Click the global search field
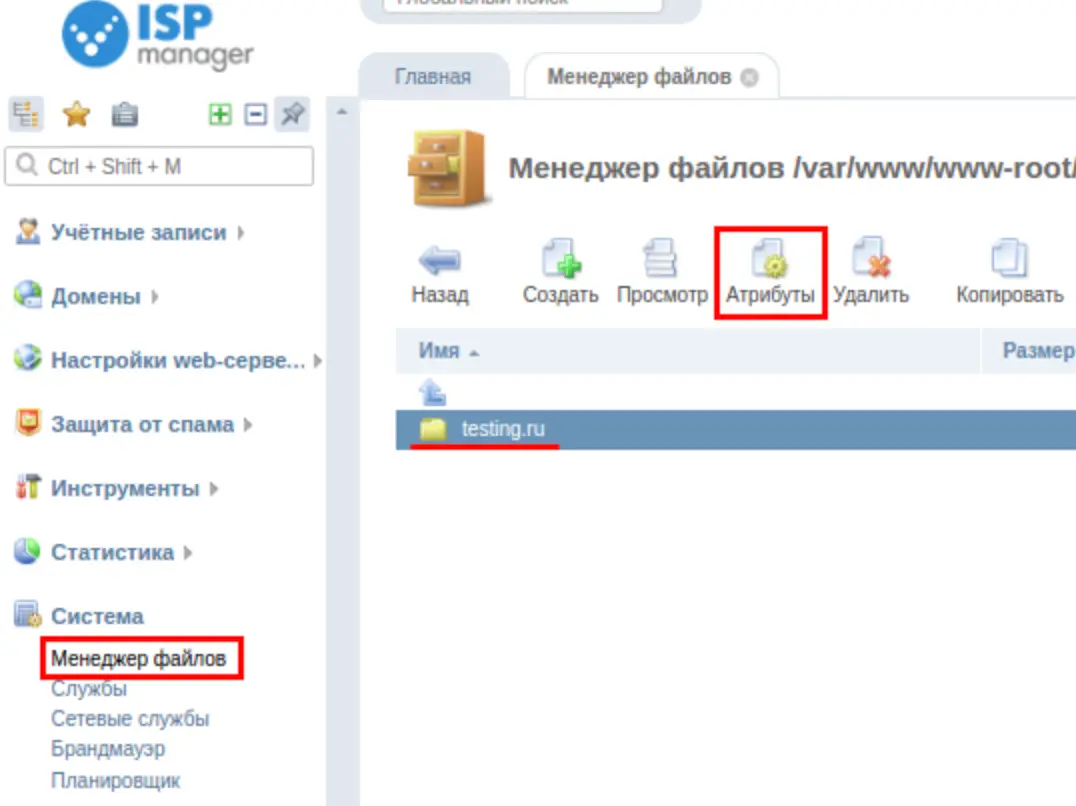The height and width of the screenshot is (806, 1076). click(x=523, y=4)
